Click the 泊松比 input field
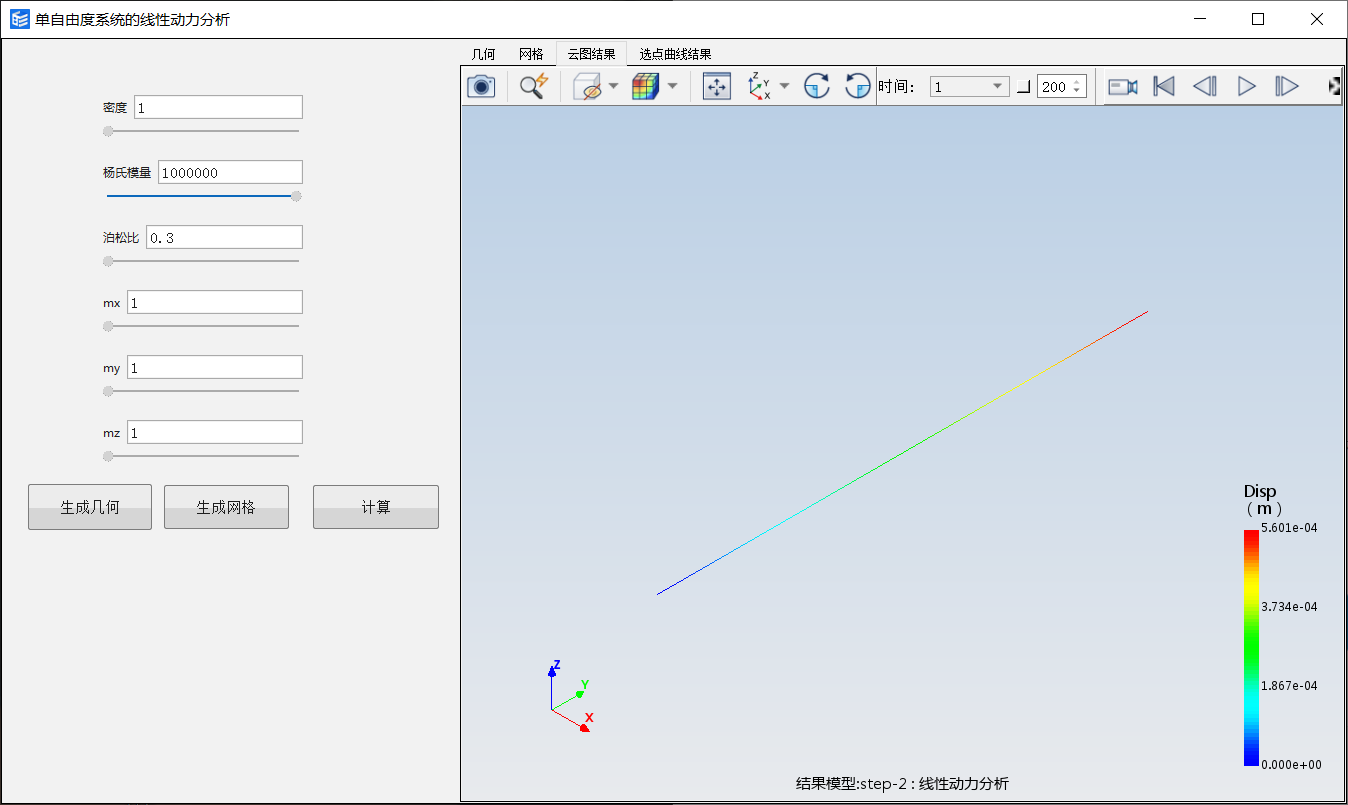This screenshot has width=1348, height=805. pos(224,237)
